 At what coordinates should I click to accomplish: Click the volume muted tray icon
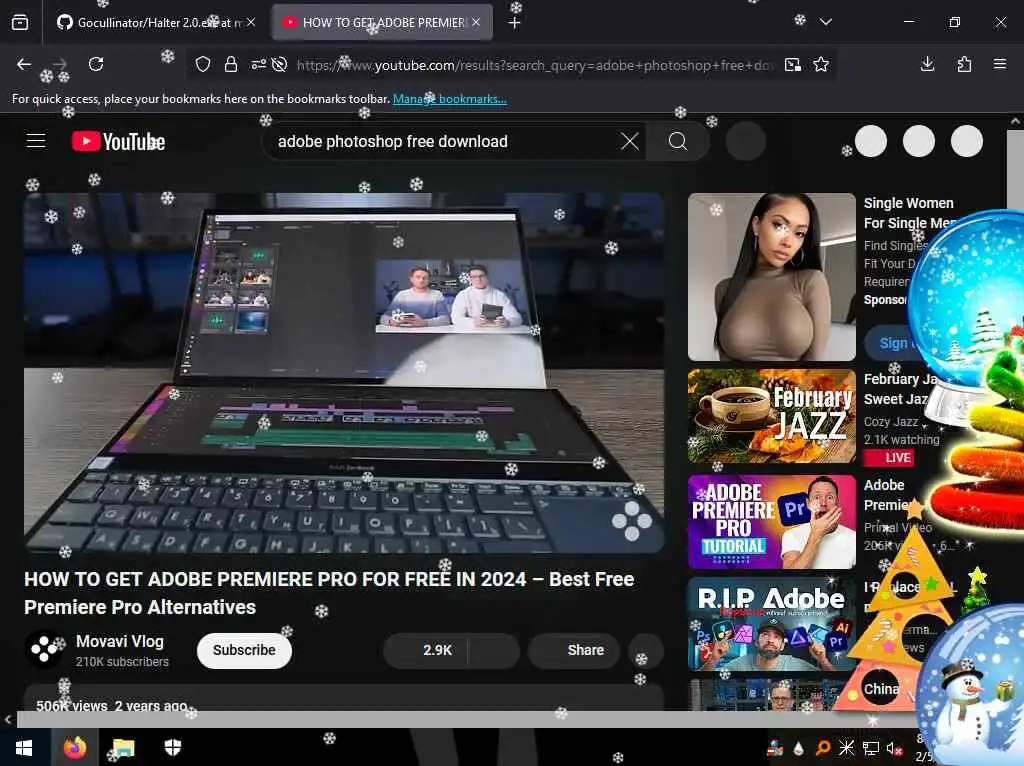[x=894, y=748]
